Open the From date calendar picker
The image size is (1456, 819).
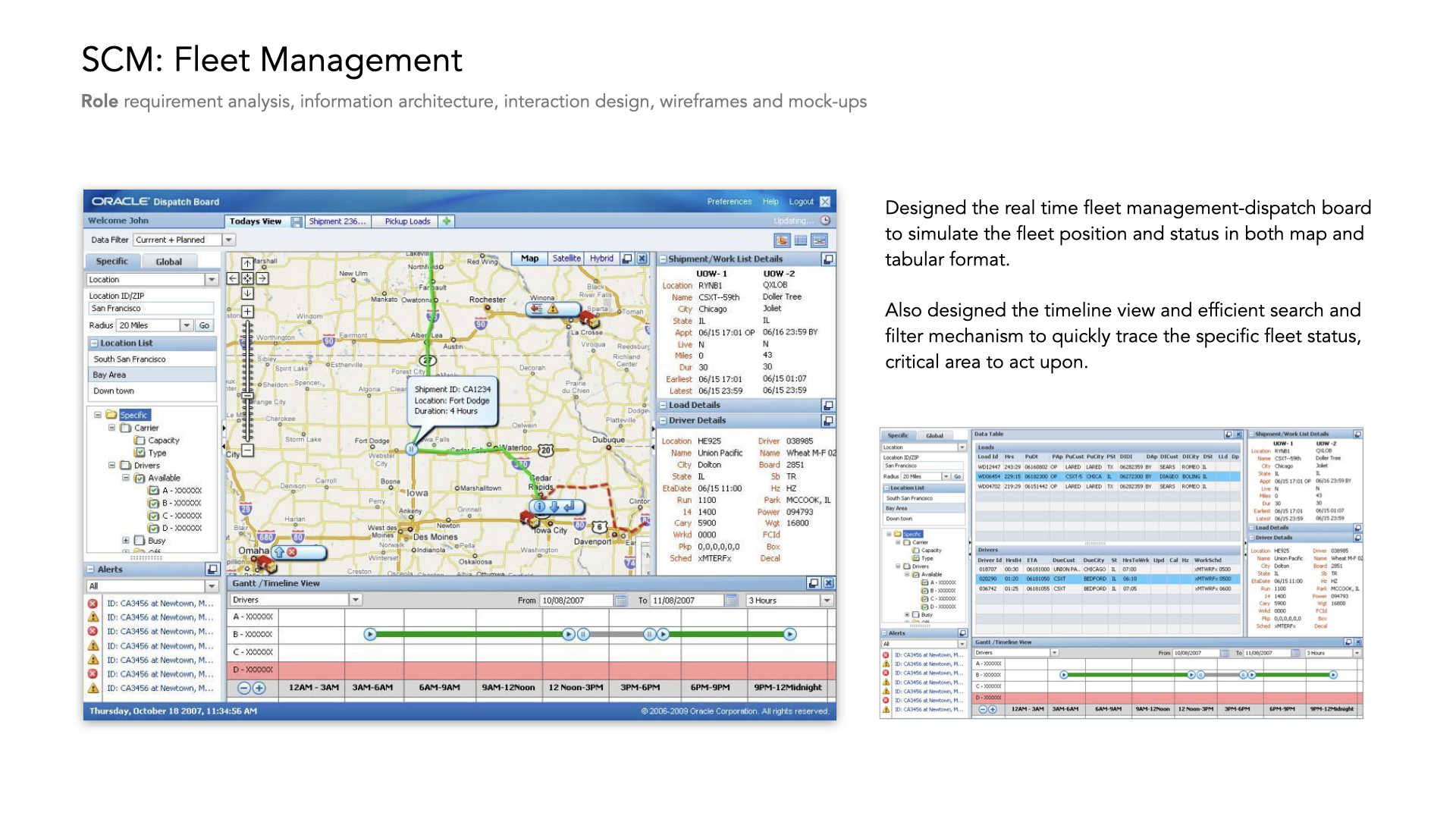pos(620,601)
